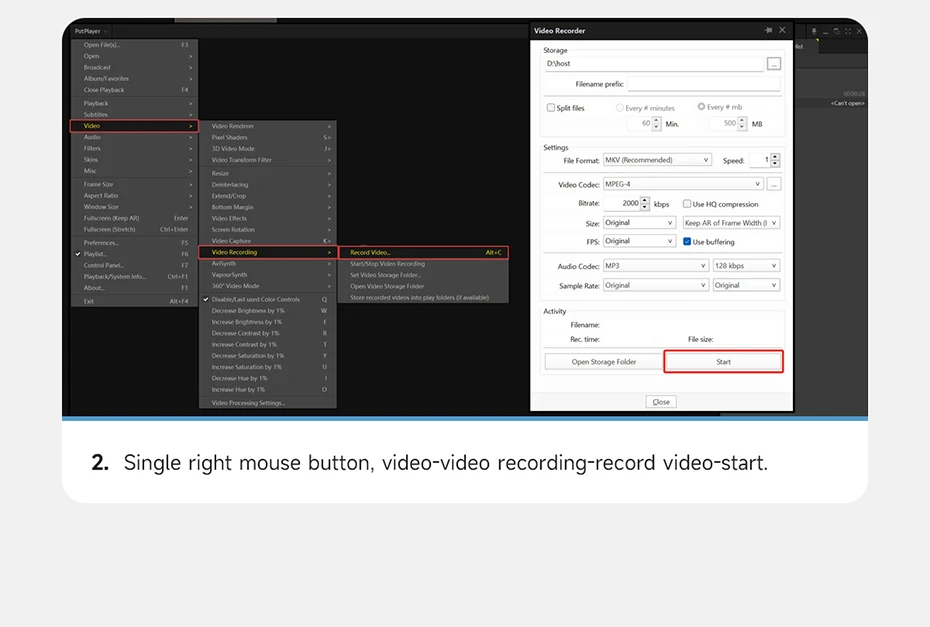Increase the bitrate with the up stepper
The width and height of the screenshot is (930, 627).
(645, 200)
